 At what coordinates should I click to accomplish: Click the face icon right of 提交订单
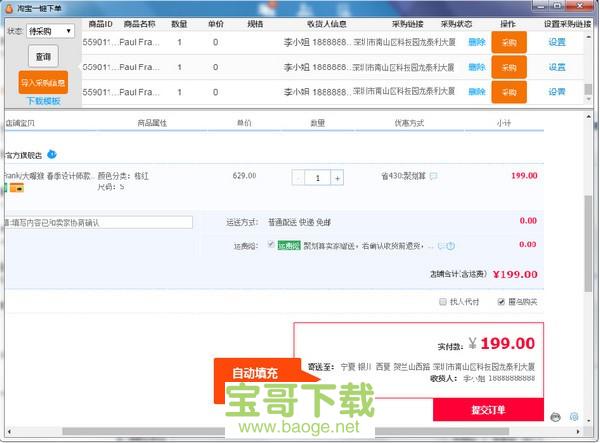[x=556, y=417]
